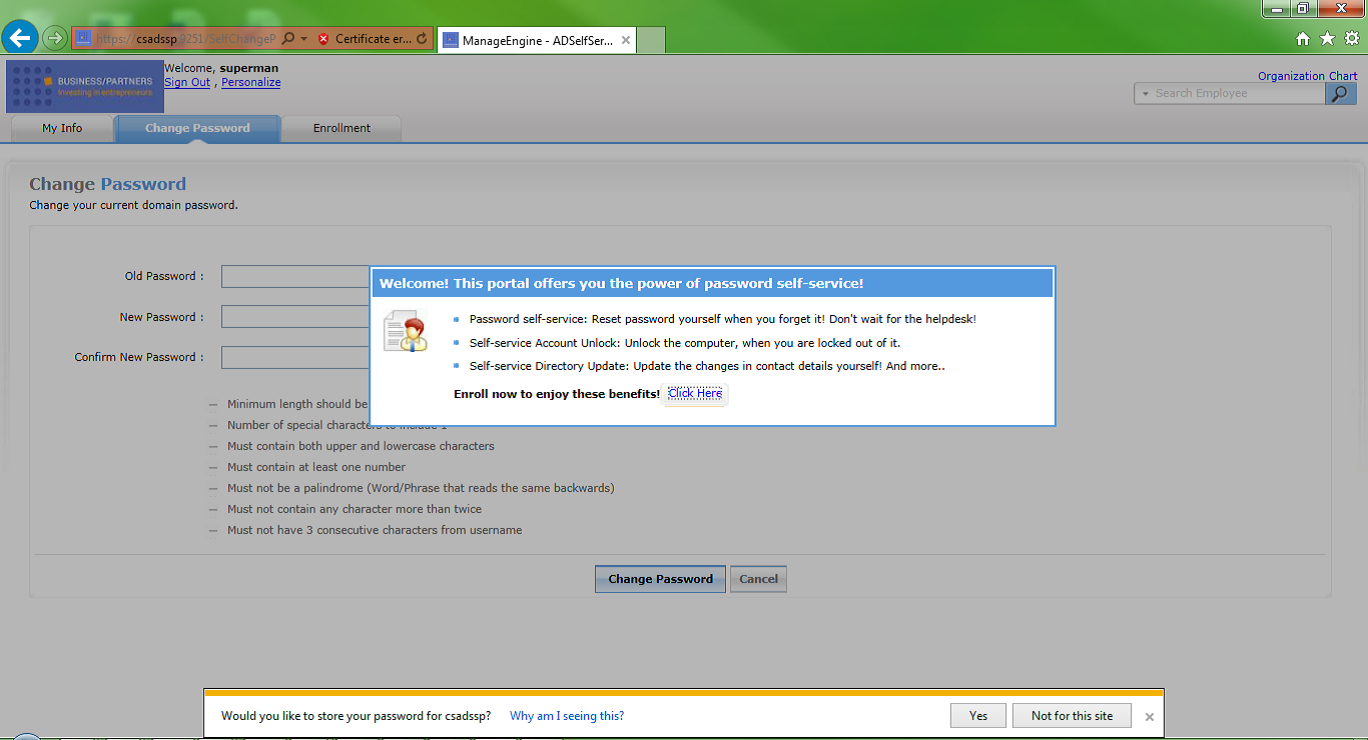Click the 'Self-service Directory Update' bullet text
The image size is (1368, 740).
point(707,366)
